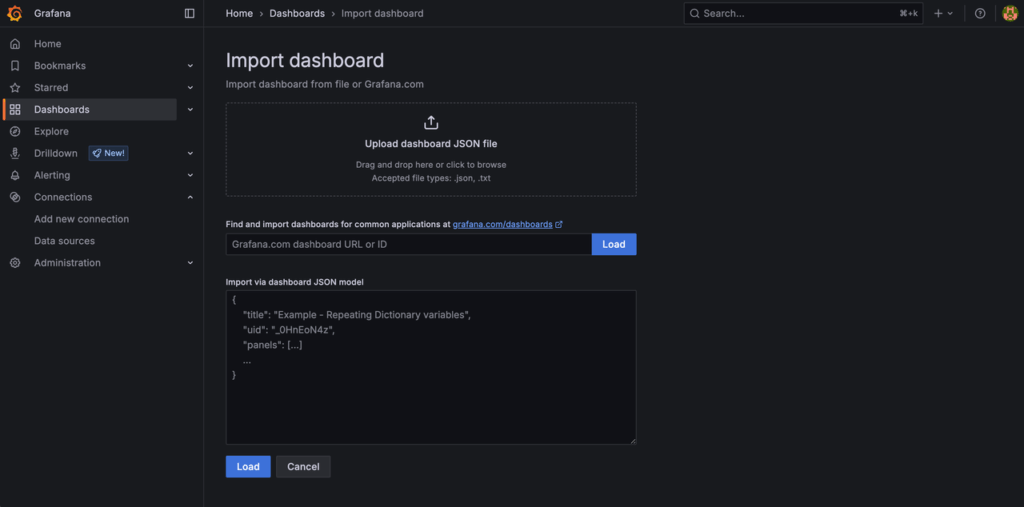Click the Dashboards breadcrumb link
1024x507 pixels.
(x=297, y=13)
